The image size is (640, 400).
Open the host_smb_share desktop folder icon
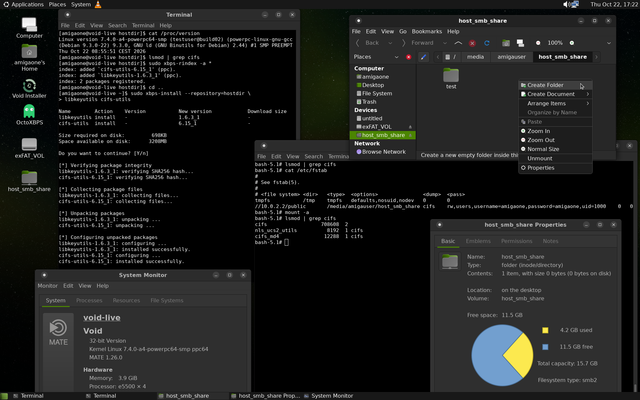(29, 177)
